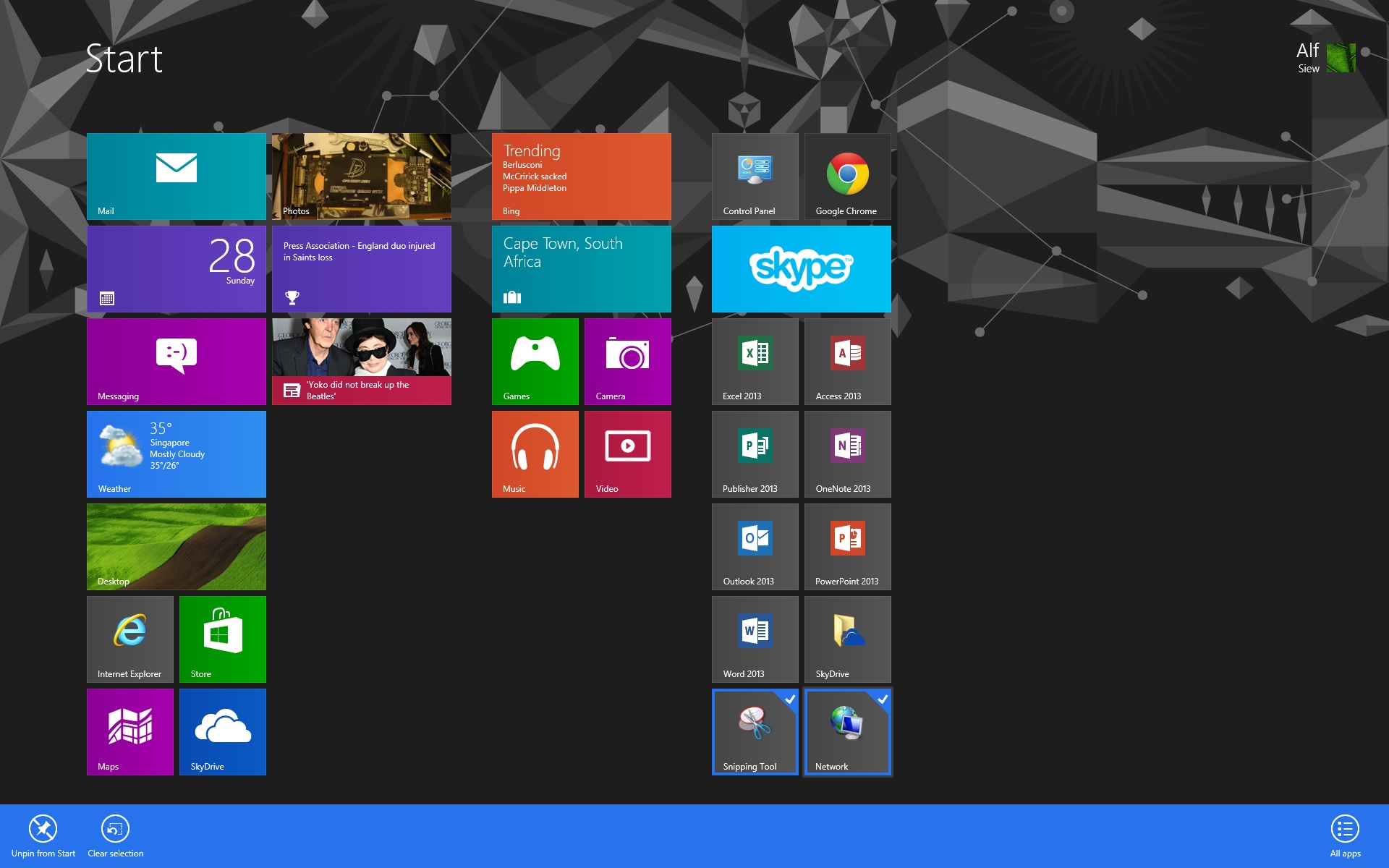
Task: Open the blue SkyDrive app tile
Action: point(223,732)
